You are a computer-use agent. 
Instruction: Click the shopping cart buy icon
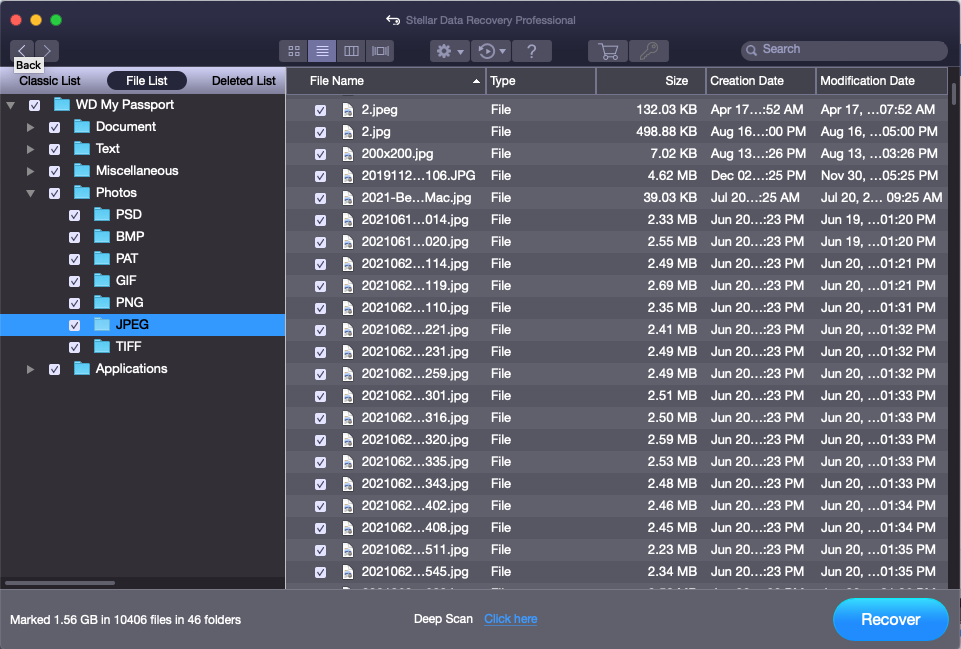click(x=607, y=51)
